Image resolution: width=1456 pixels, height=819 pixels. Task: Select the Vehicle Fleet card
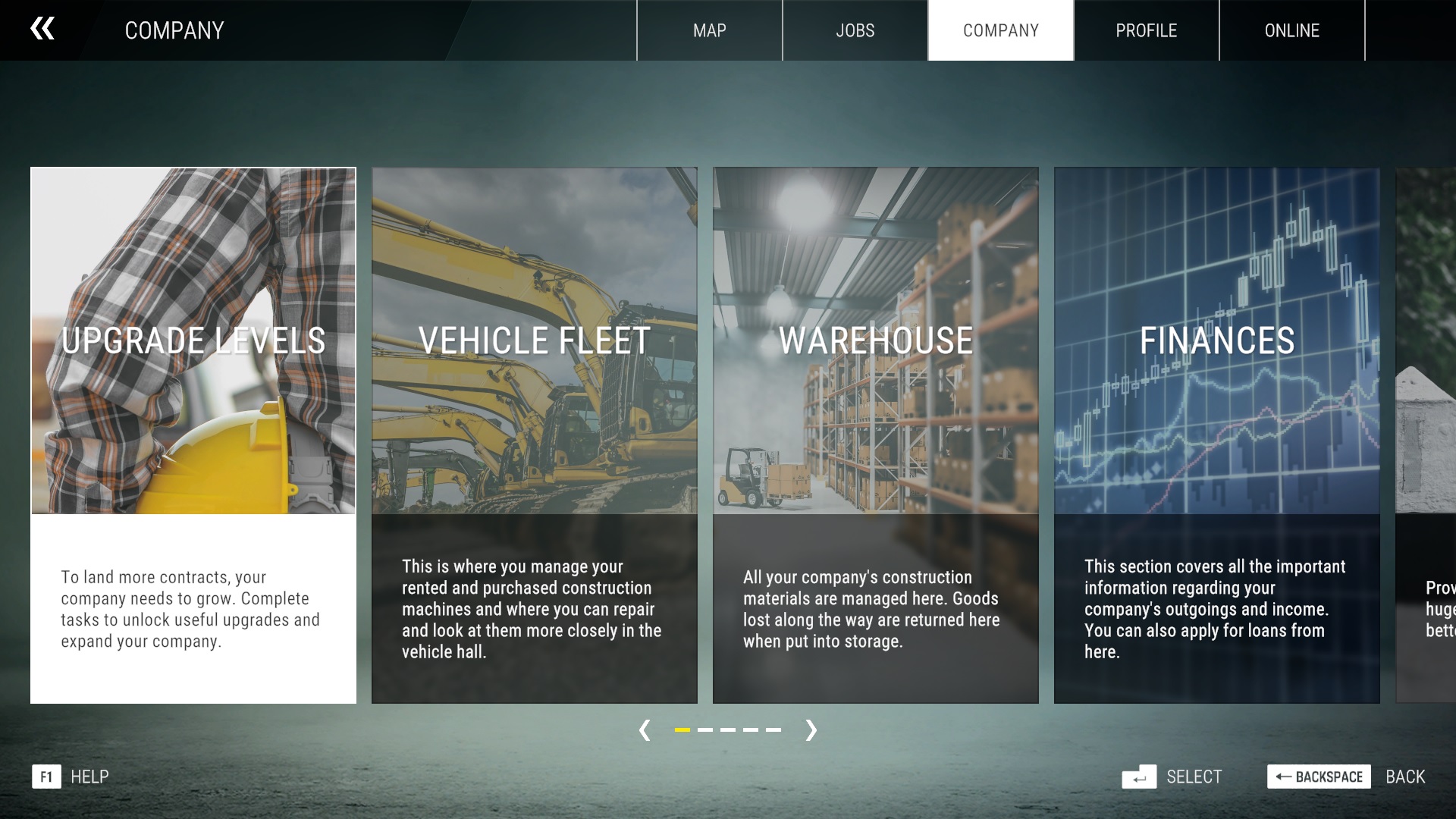(534, 435)
